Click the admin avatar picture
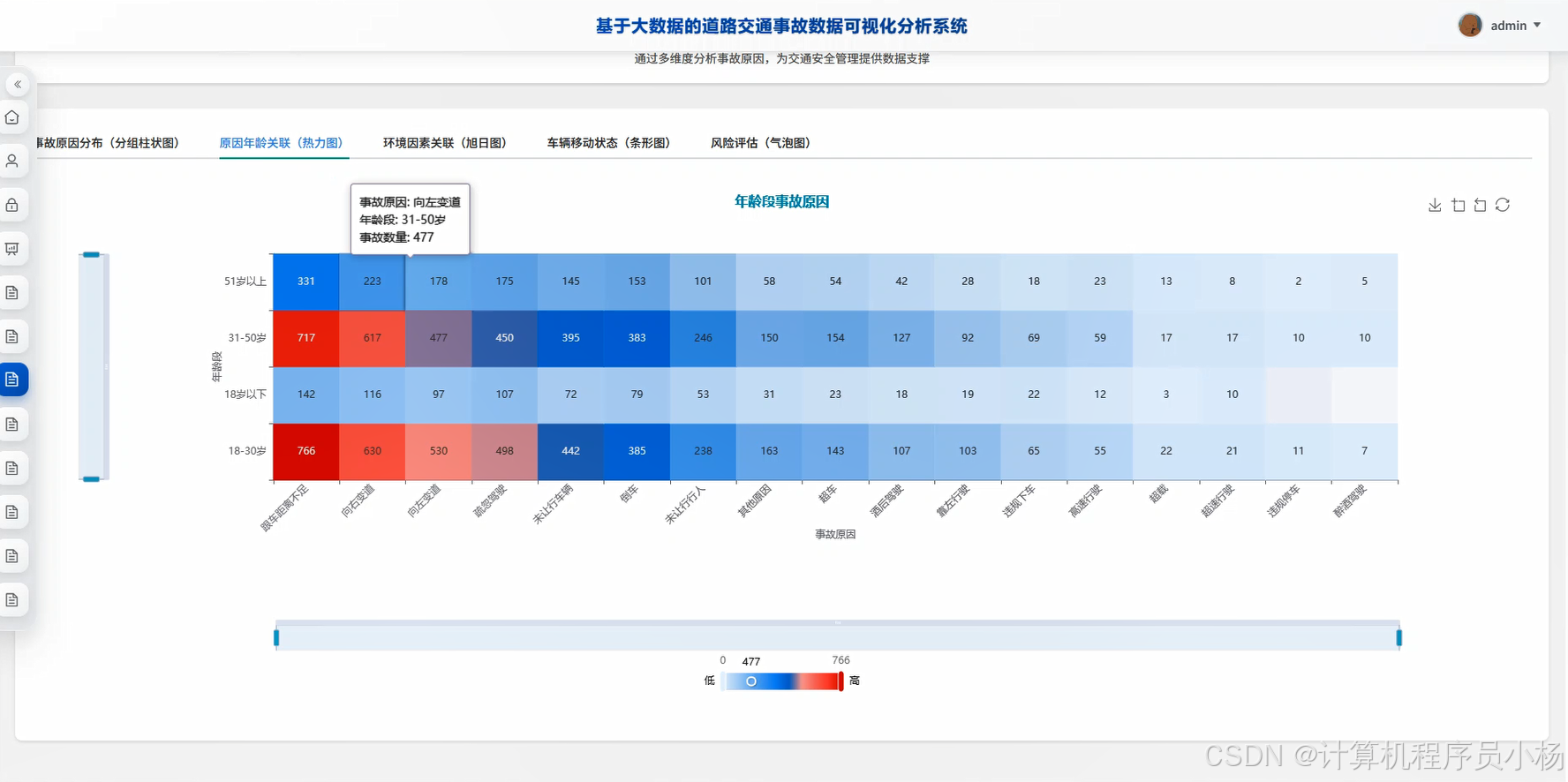Viewport: 1568px width, 782px height. pos(1470,25)
